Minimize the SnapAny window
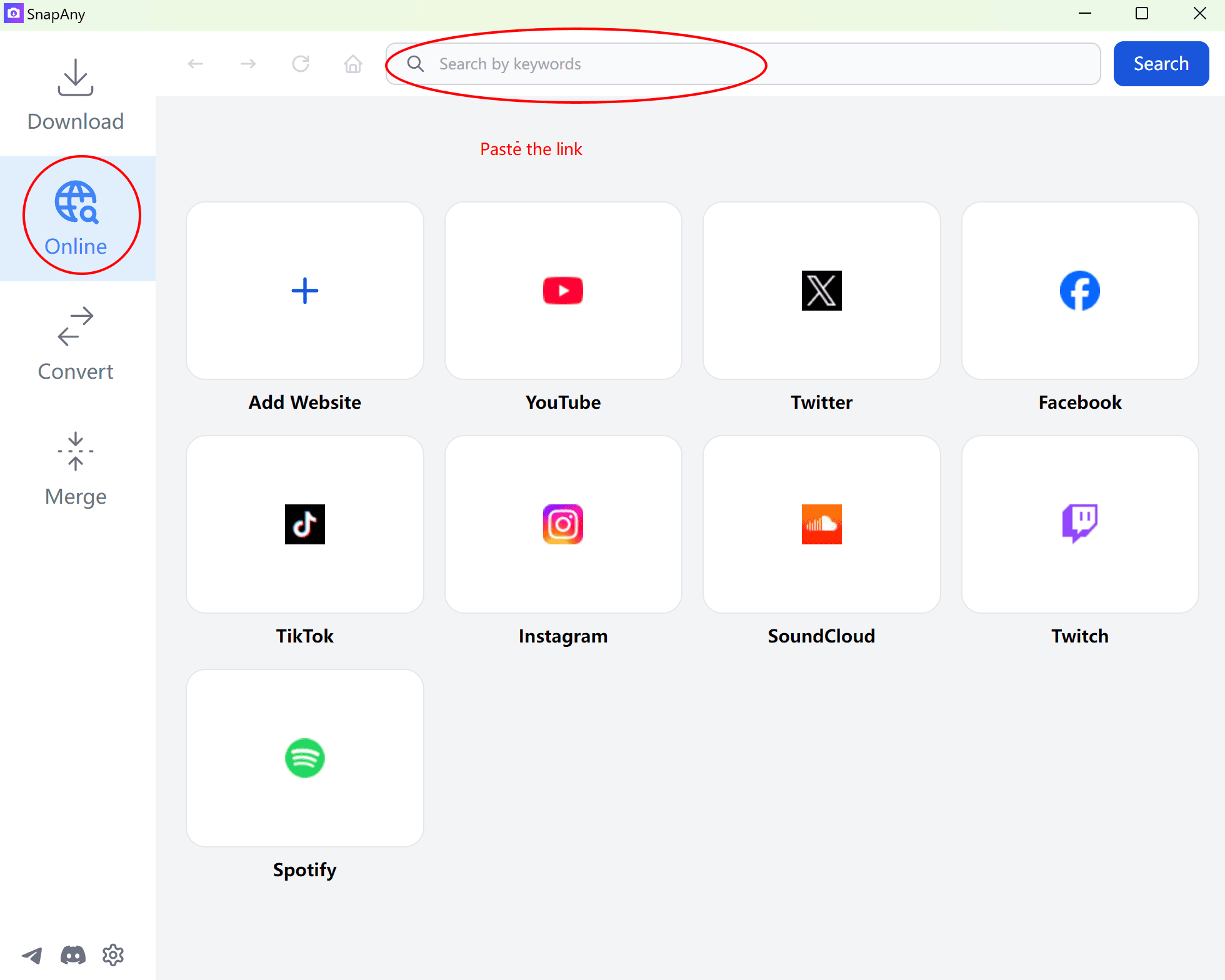1225x980 pixels. (x=1085, y=13)
